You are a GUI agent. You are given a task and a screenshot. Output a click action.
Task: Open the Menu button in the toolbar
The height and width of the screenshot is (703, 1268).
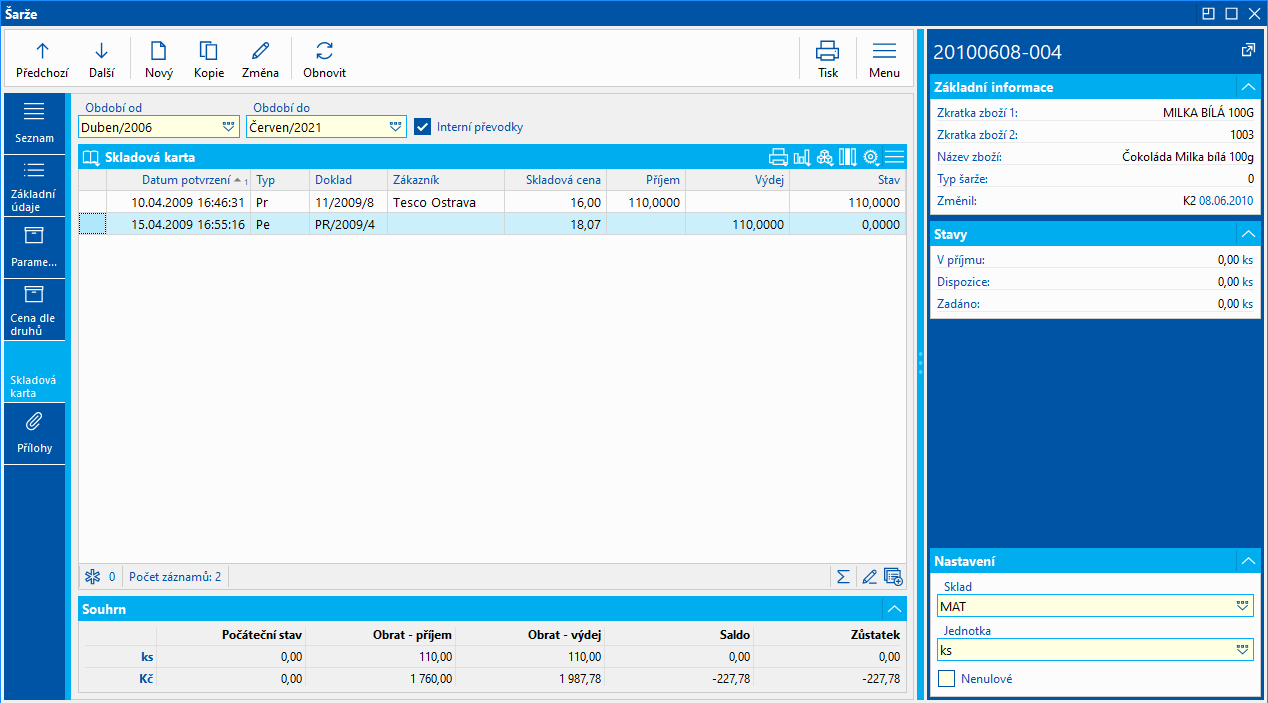(884, 58)
